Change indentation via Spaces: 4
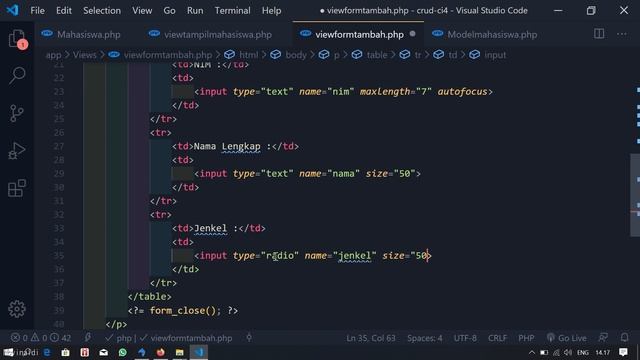This screenshot has width=640, height=360. coord(424,338)
